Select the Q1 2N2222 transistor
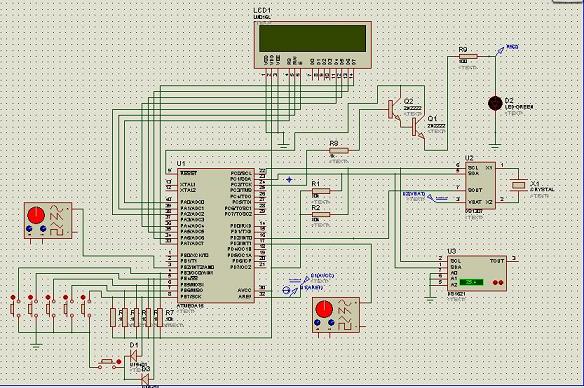The width and height of the screenshot is (584, 388). 417,128
